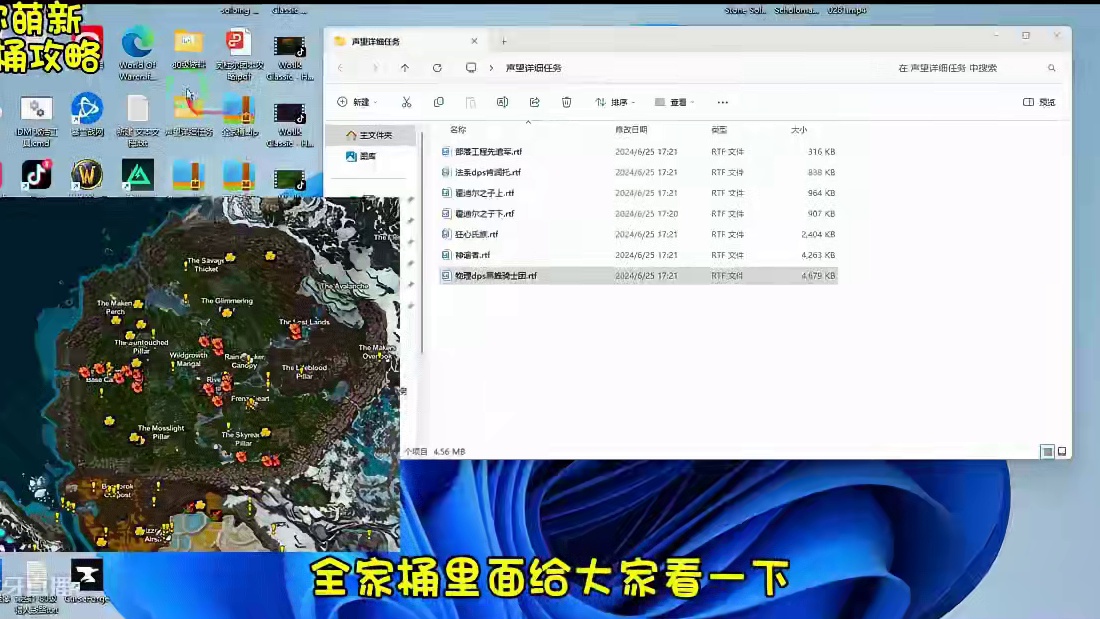Switch to details view at bottom right
This screenshot has width=1100, height=619.
[x=1047, y=452]
